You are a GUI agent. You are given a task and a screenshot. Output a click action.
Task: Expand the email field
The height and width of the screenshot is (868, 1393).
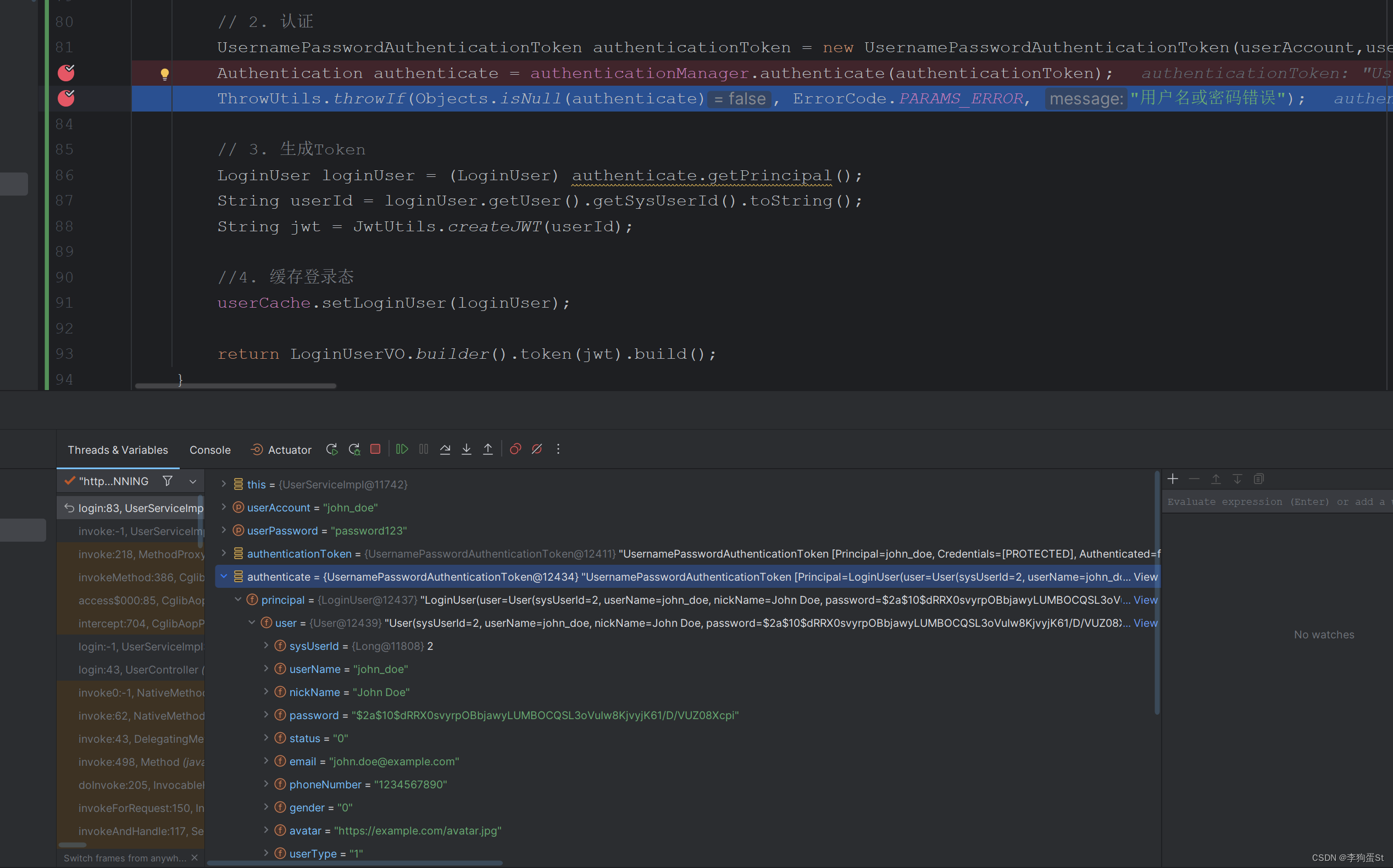266,761
